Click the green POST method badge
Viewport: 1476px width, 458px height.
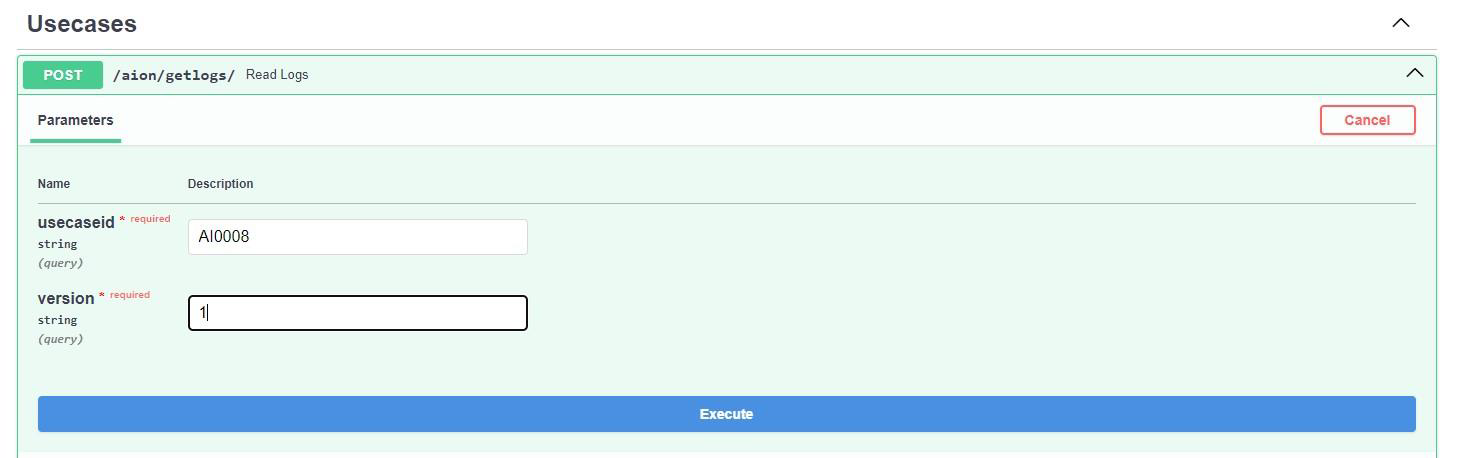click(x=63, y=75)
